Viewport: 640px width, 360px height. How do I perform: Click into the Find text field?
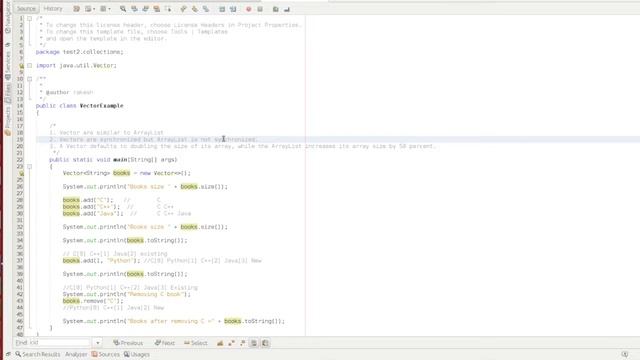click(53, 343)
